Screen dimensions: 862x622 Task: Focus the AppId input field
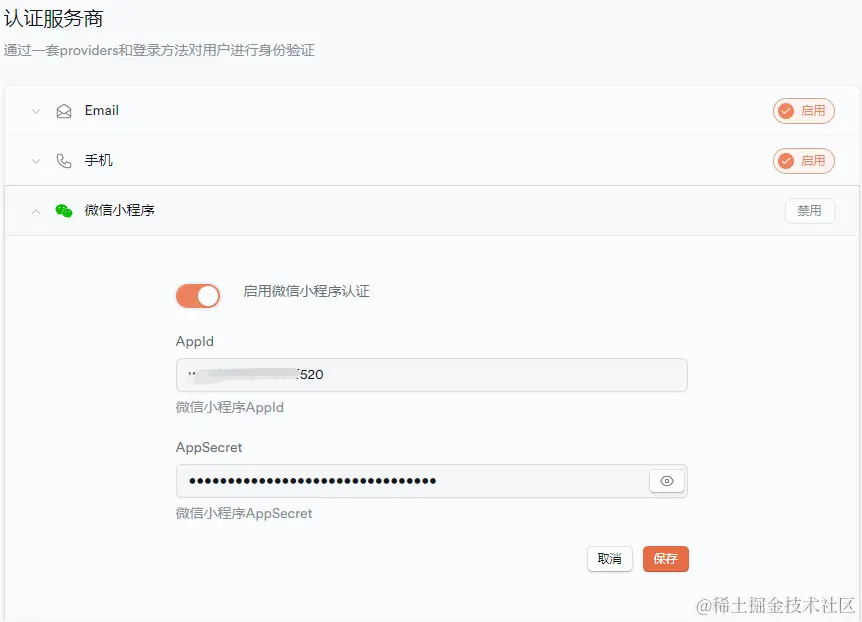[x=432, y=375]
